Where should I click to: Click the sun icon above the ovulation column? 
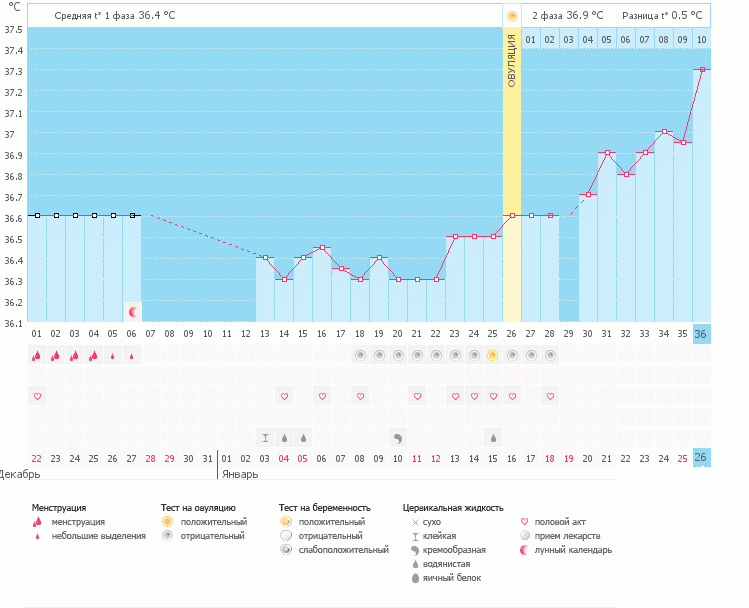(x=512, y=16)
